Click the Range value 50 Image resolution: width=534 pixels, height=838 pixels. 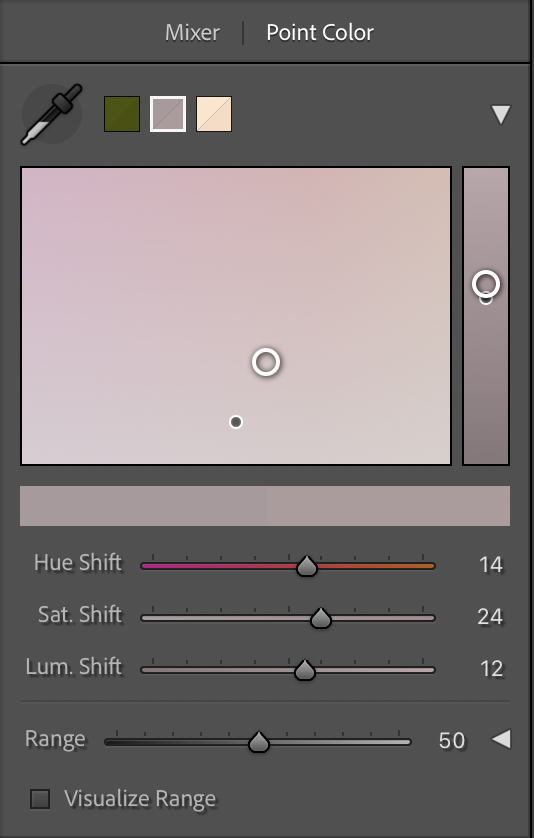(x=452, y=740)
